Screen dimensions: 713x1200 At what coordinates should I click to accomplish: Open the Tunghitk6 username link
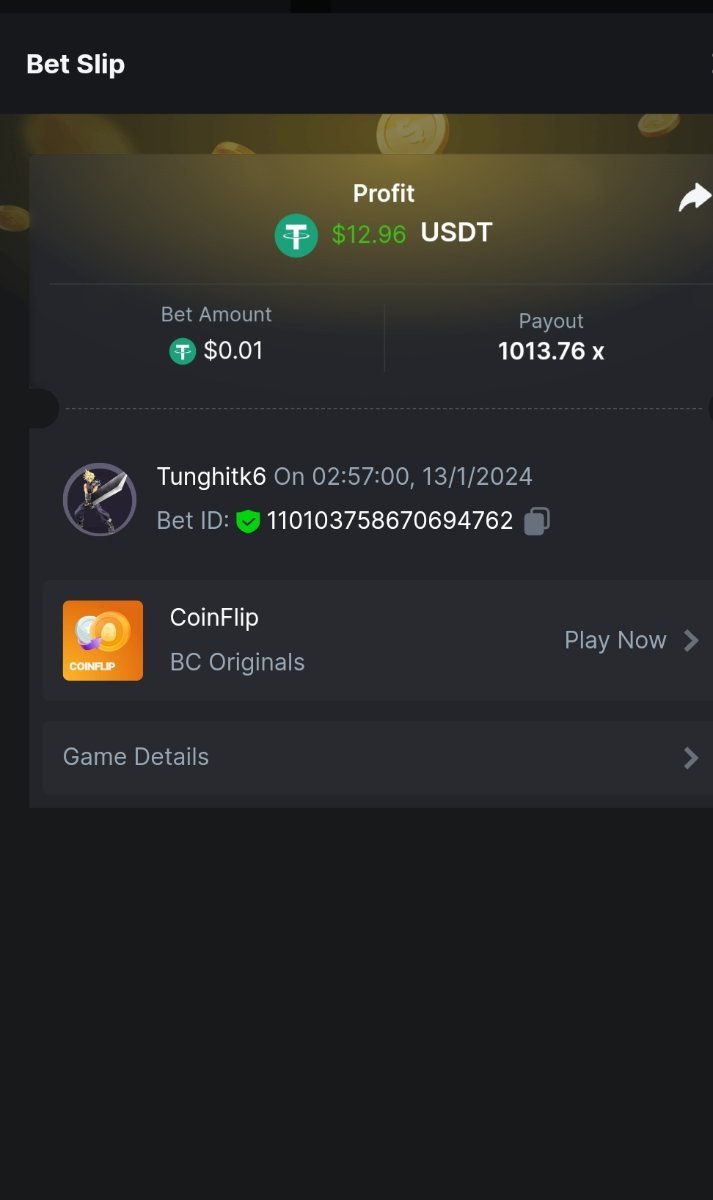(x=211, y=476)
